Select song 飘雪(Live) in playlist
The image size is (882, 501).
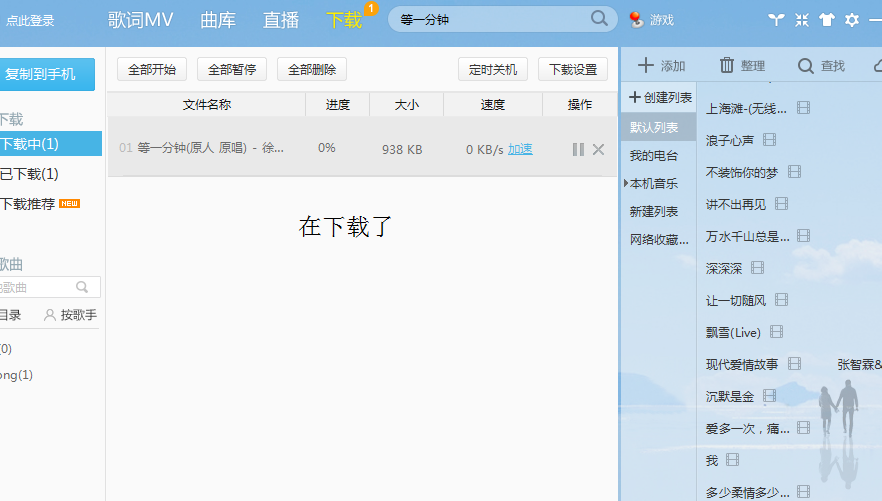click(733, 332)
